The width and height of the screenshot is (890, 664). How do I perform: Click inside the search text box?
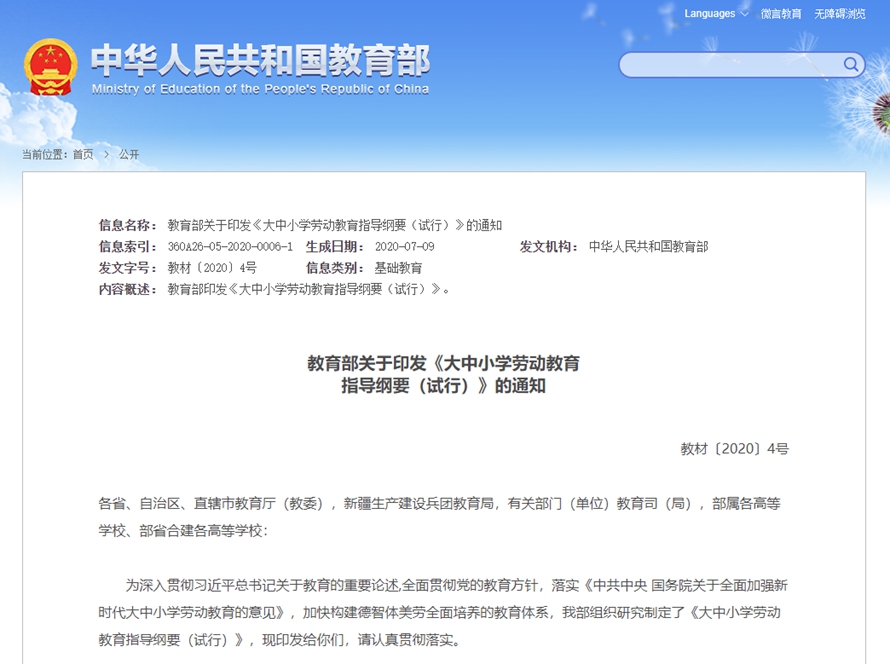pyautogui.click(x=730, y=65)
